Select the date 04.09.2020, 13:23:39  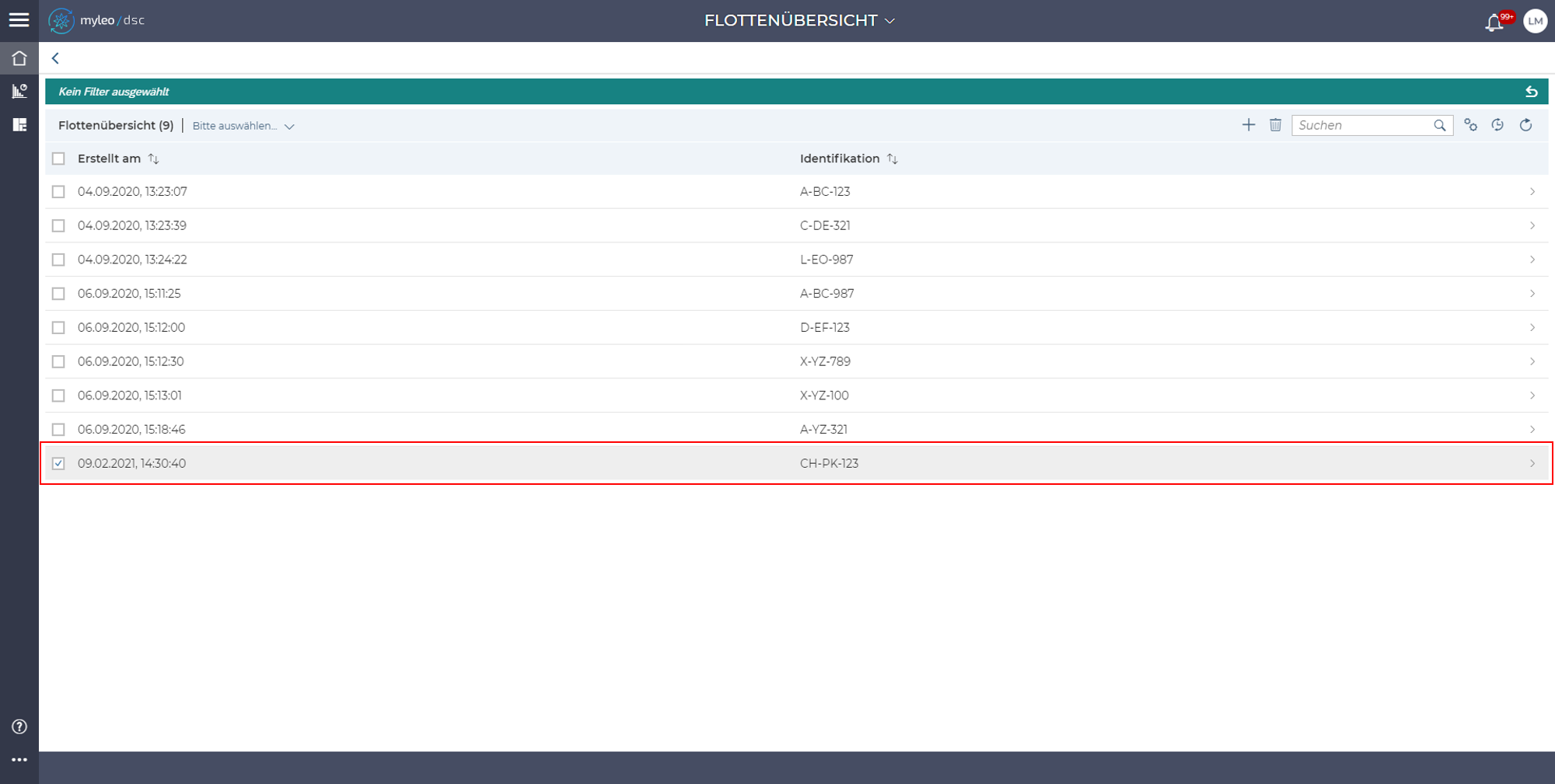point(132,226)
